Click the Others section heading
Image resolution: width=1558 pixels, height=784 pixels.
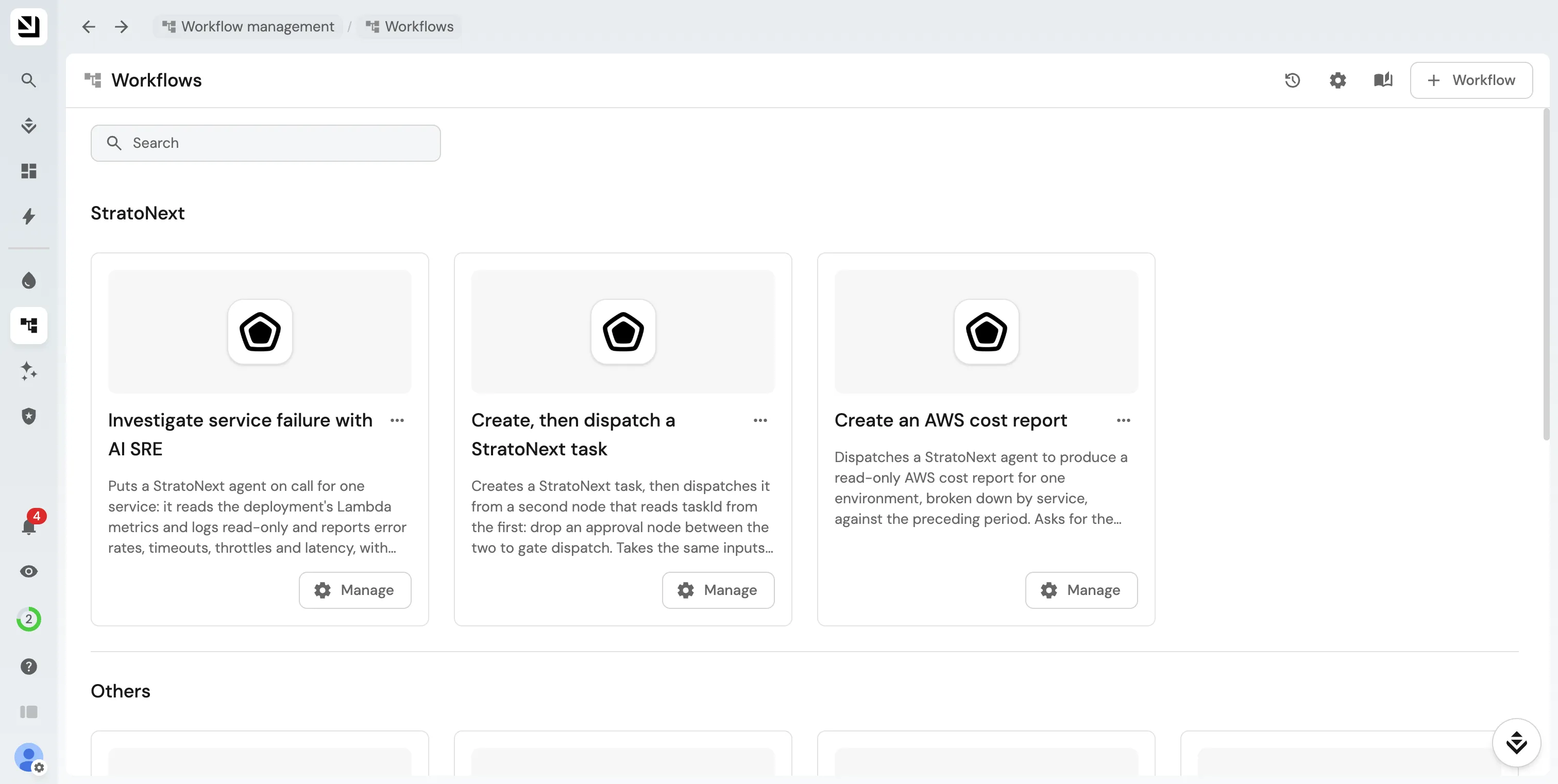121,691
